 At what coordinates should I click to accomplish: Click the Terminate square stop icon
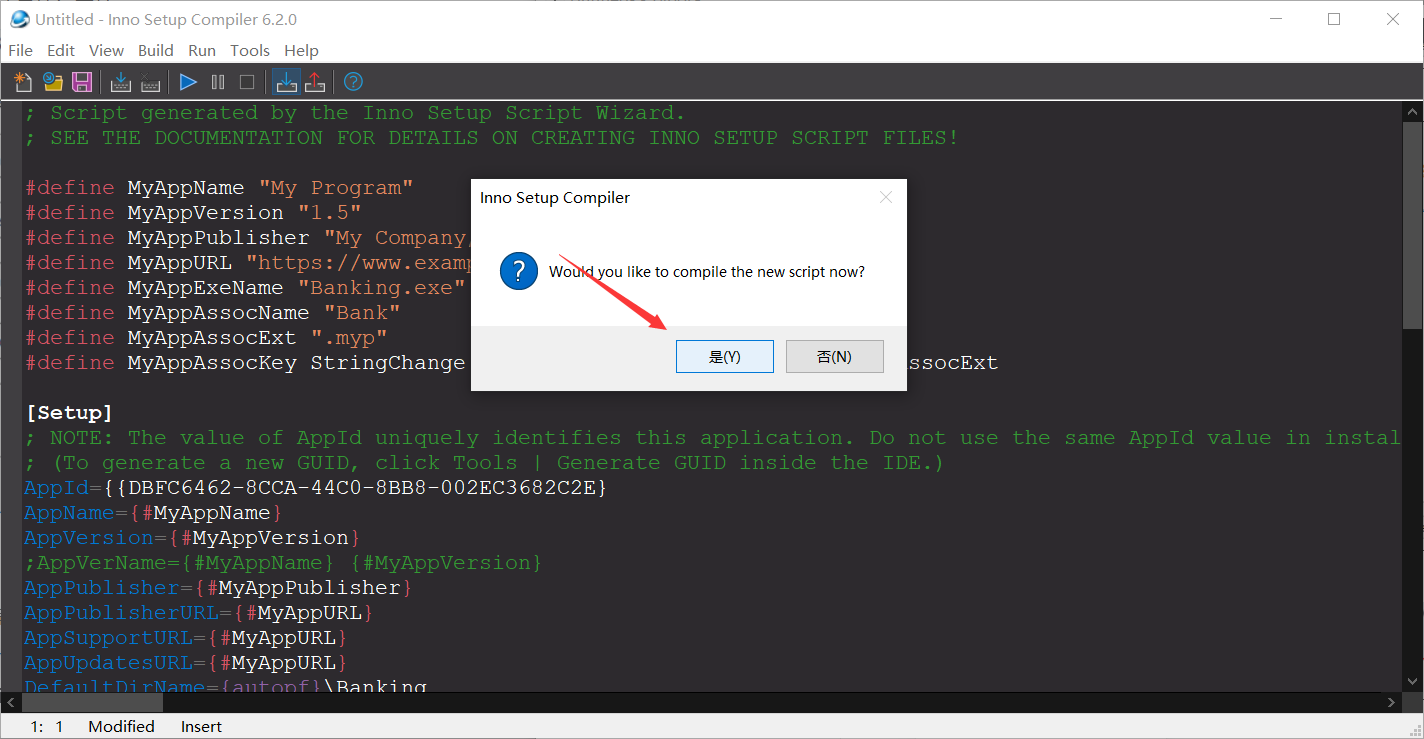247,82
